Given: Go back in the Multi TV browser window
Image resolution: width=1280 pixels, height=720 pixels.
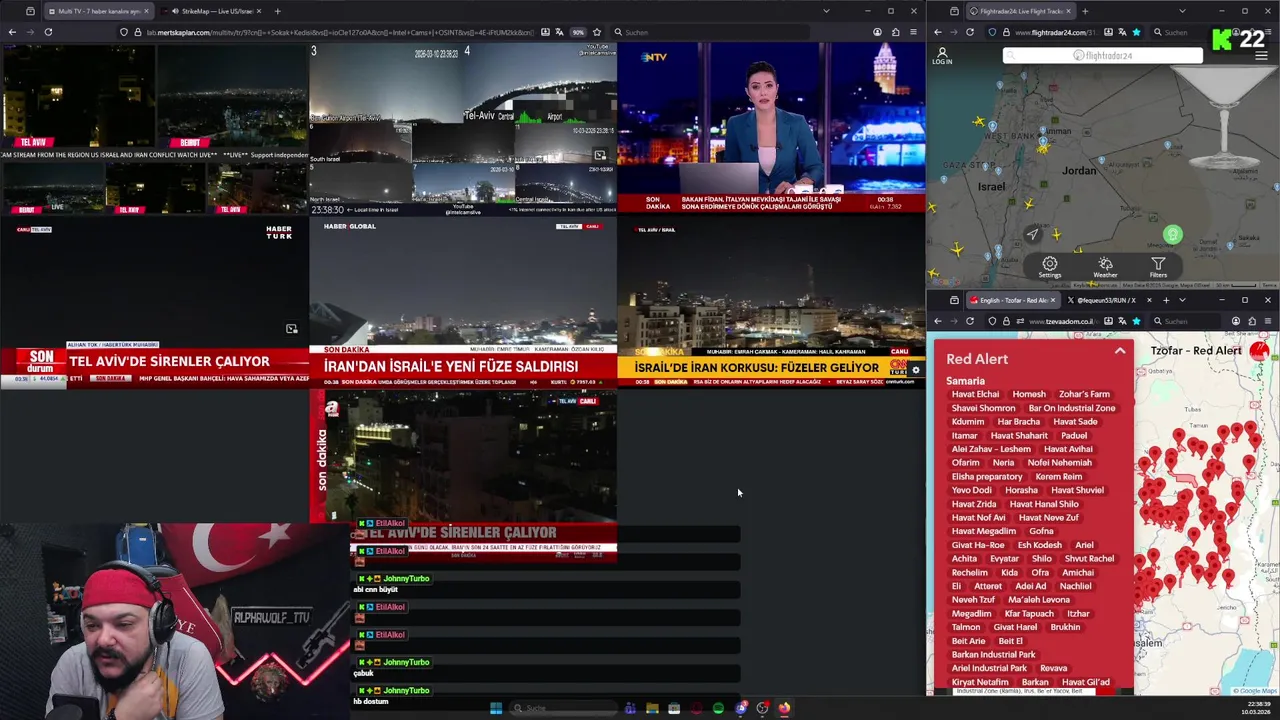Looking at the screenshot, I should click(x=12, y=32).
